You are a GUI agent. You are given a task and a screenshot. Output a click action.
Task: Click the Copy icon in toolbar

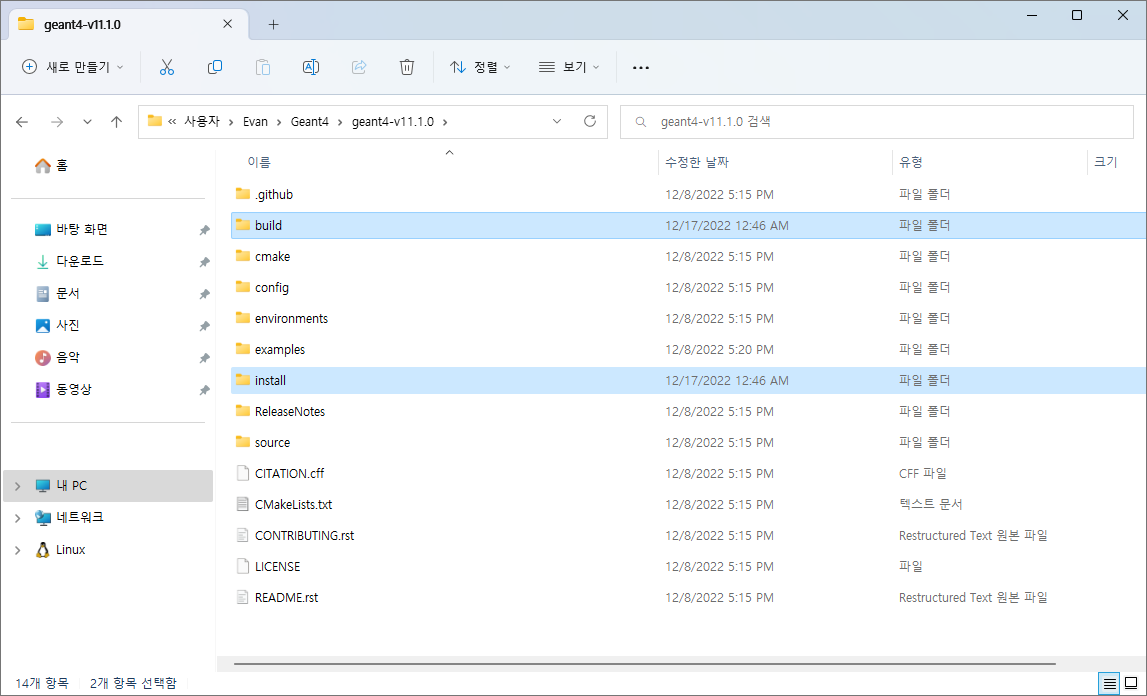pyautogui.click(x=215, y=67)
